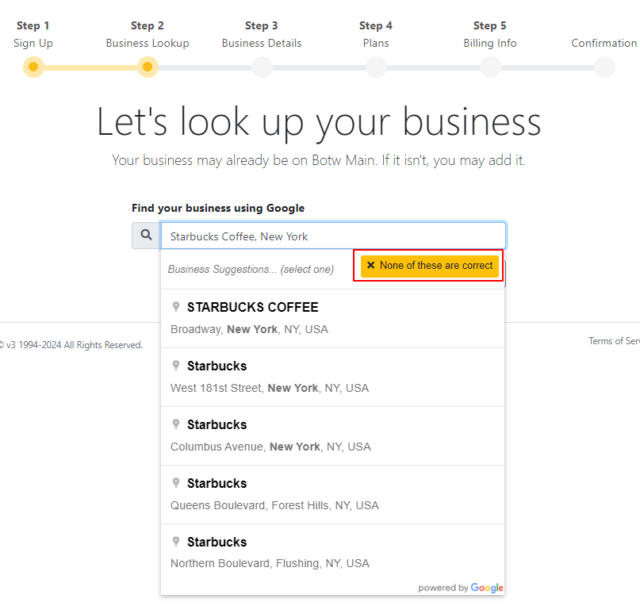Select Starbucks West 181st Street suggestion

coord(333,377)
